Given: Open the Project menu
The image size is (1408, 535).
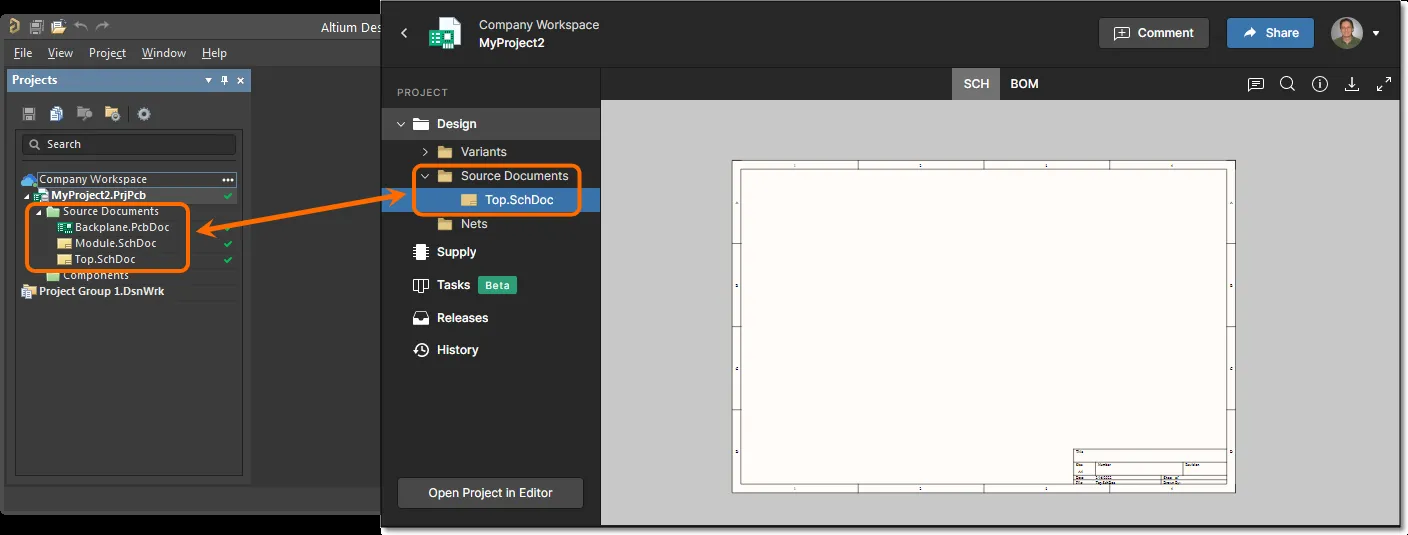Looking at the screenshot, I should click(107, 53).
